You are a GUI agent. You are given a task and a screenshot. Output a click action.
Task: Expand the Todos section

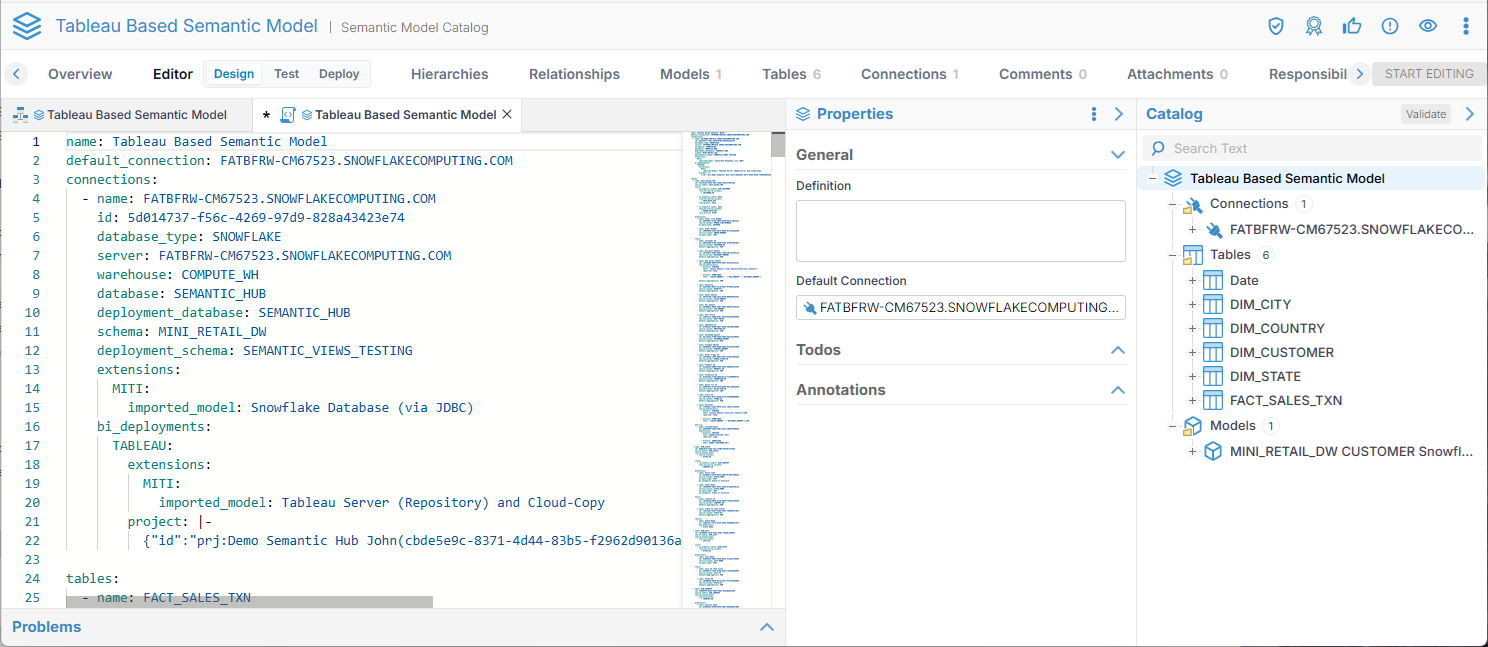tap(1118, 350)
